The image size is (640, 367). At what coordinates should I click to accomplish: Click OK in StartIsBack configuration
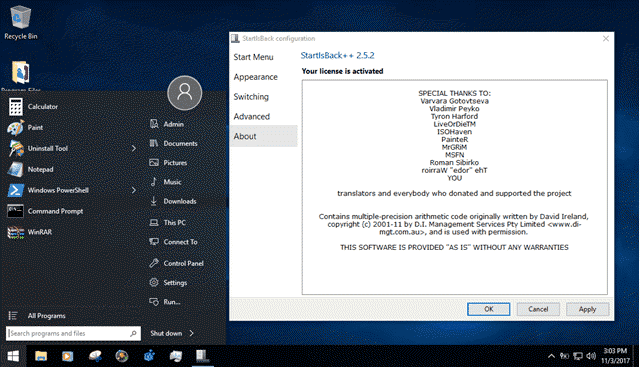[x=489, y=309]
